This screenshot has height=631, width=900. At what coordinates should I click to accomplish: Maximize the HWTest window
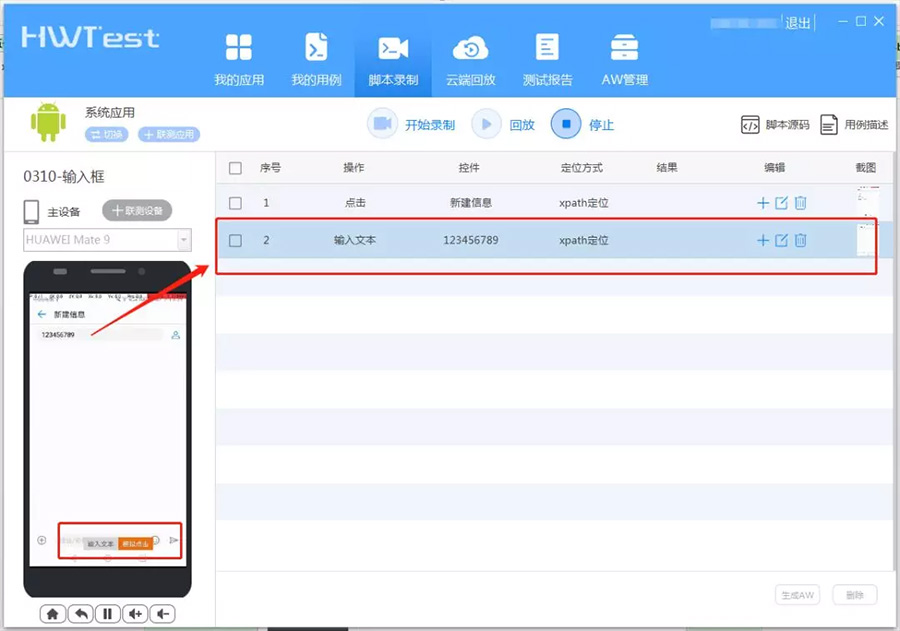(x=861, y=21)
